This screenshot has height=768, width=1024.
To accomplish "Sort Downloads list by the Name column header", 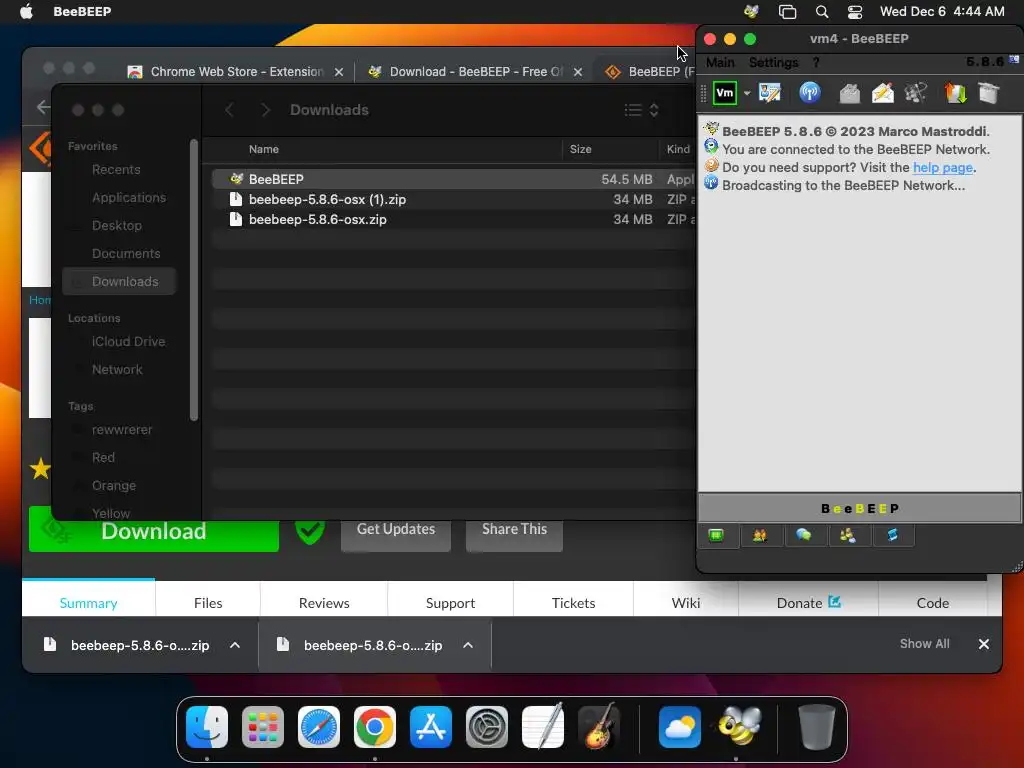I will [263, 149].
